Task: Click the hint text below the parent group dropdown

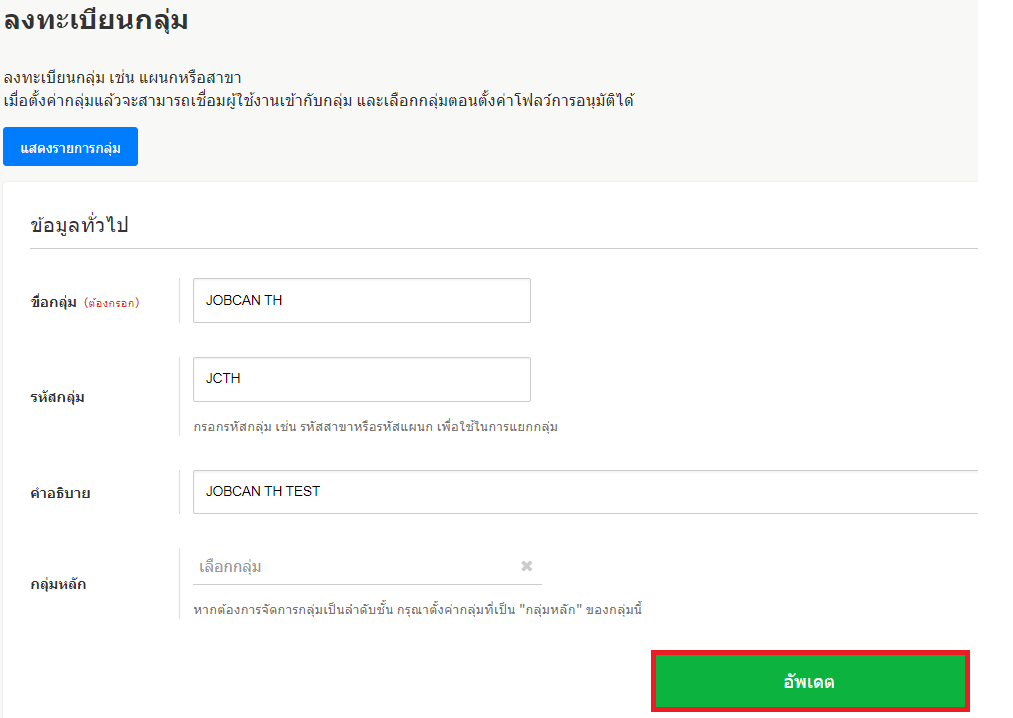Action: [417, 609]
